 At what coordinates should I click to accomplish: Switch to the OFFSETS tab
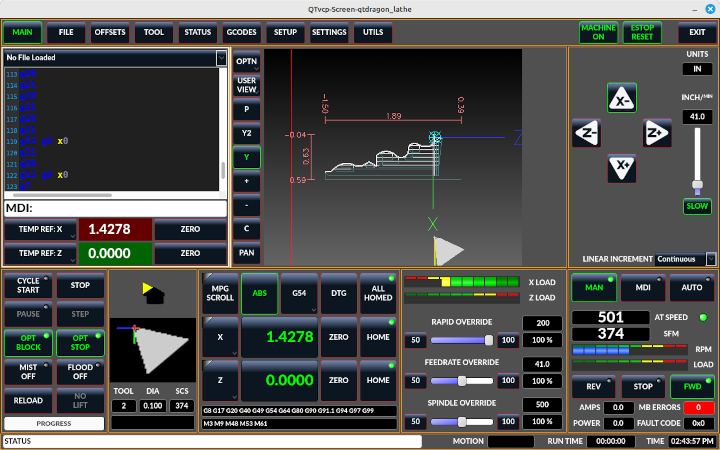[110, 32]
